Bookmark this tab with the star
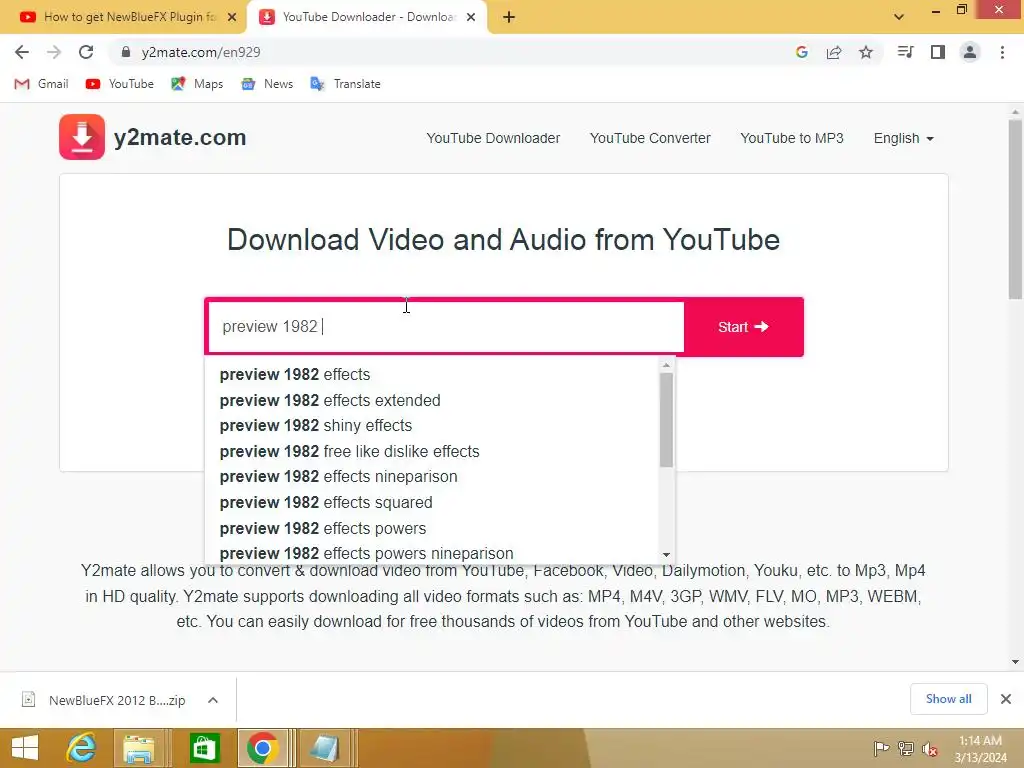Screen dimensions: 1024x768 click(x=866, y=52)
